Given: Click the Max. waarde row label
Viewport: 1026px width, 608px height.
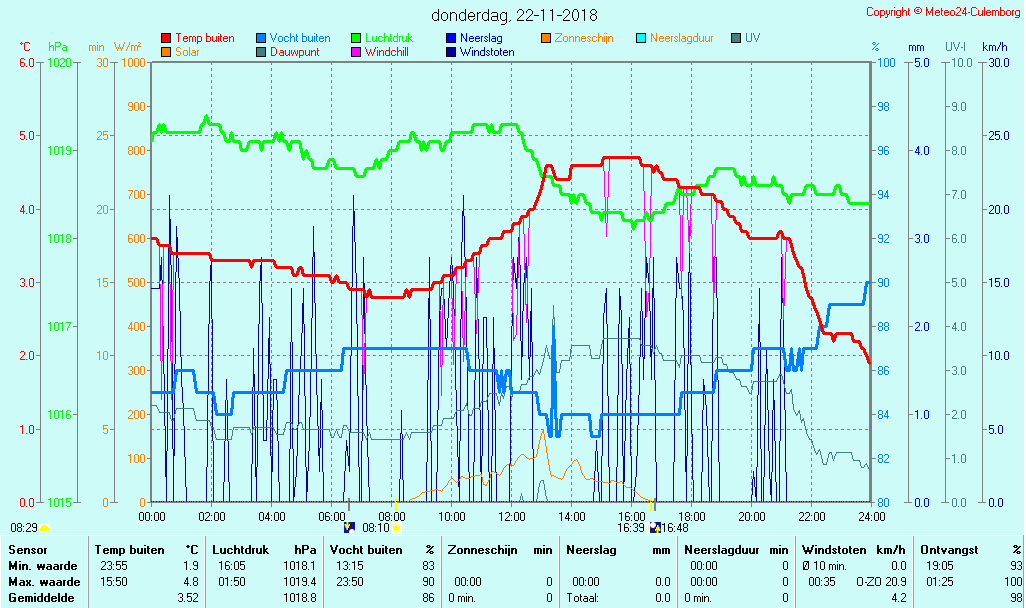Looking at the screenshot, I should [x=44, y=581].
